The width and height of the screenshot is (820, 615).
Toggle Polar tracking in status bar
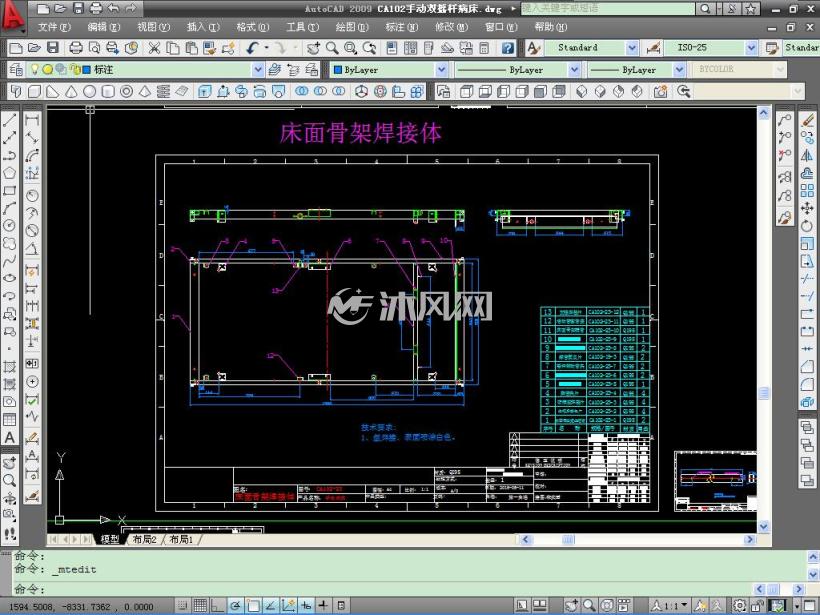(235, 605)
